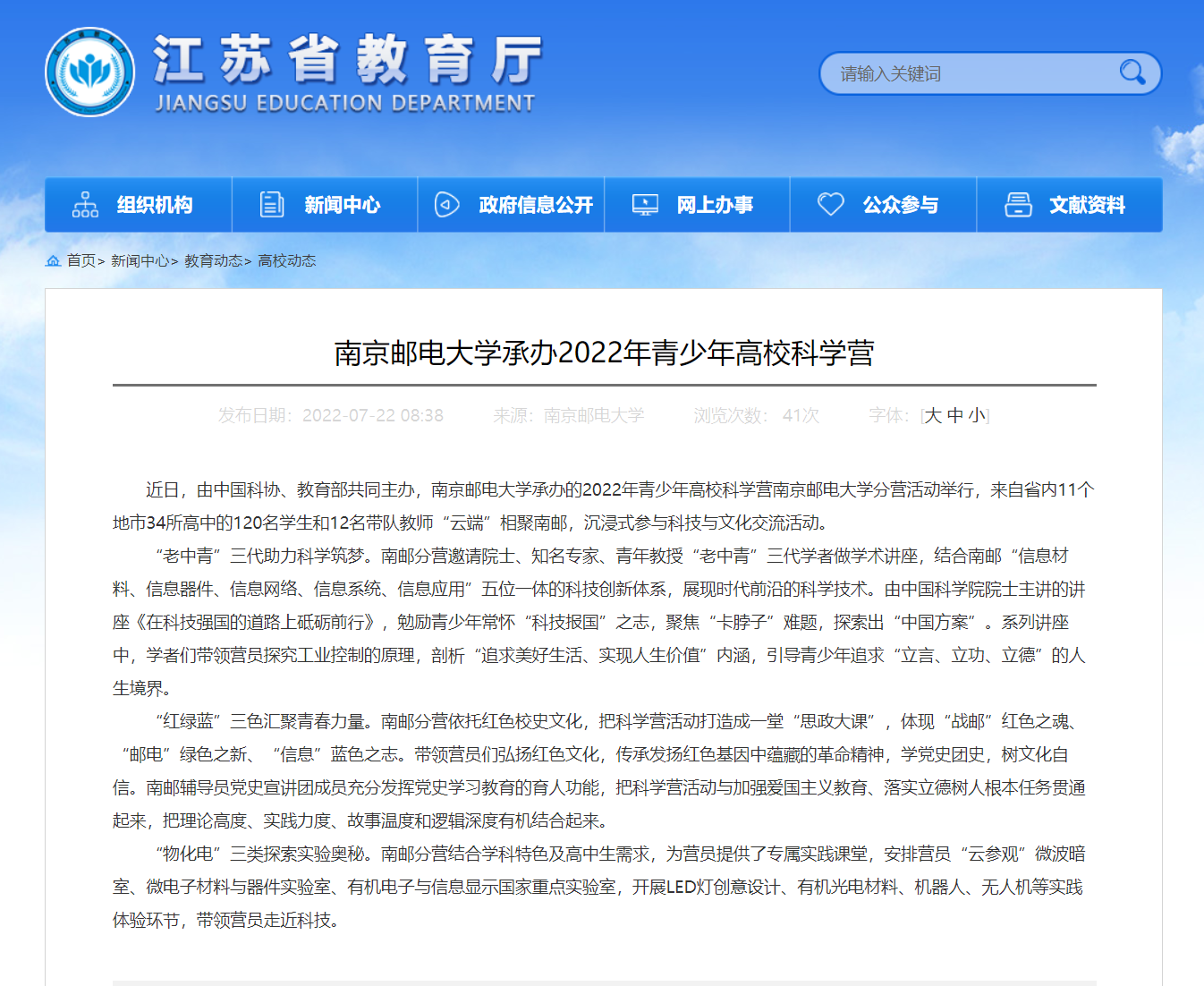Screen dimensions: 1204x986
Task: Select the 网上办事 navigation tab
Action: [714, 205]
